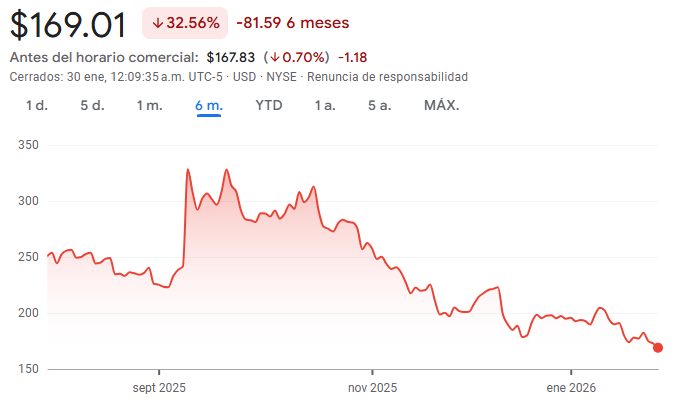Viewport: 677px width, 402px height.
Task: Click the sept 2025 axis label
Action: click(x=160, y=386)
